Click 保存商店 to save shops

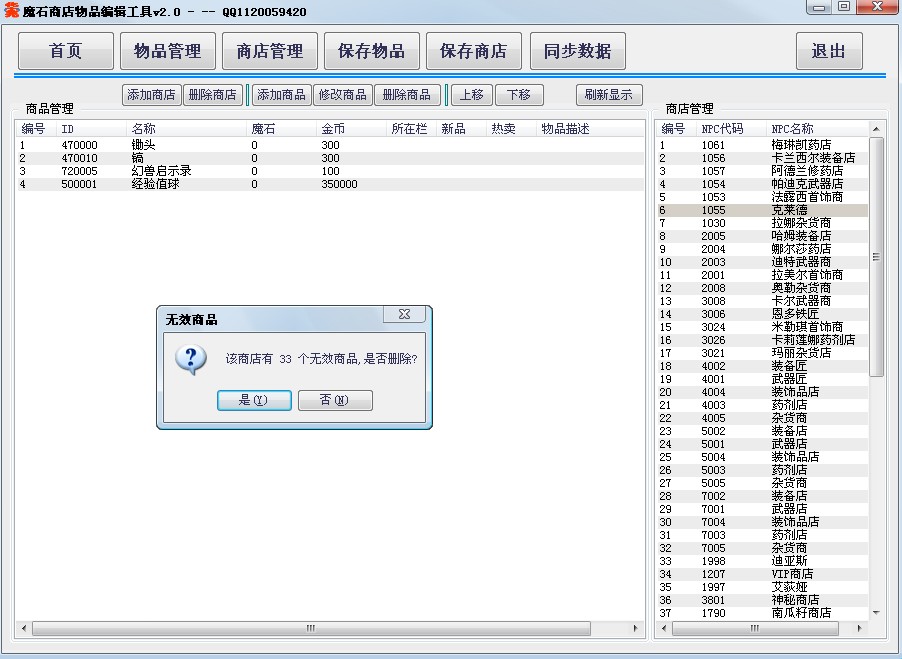pyautogui.click(x=474, y=51)
